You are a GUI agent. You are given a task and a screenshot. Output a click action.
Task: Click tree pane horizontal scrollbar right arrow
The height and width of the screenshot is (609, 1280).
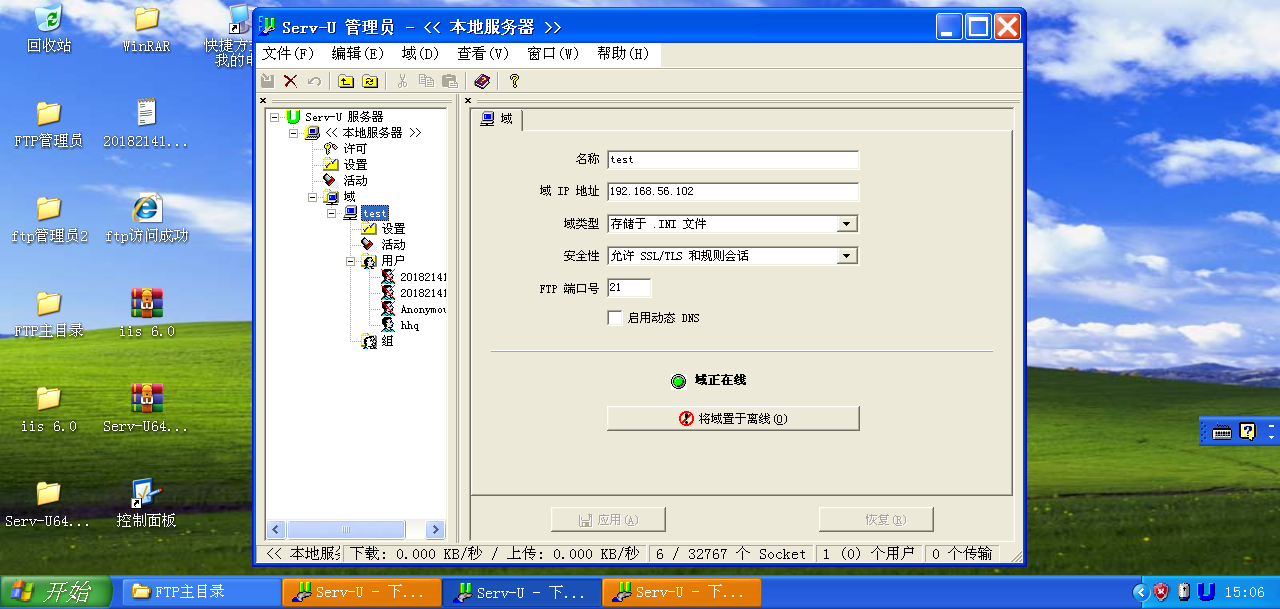pyautogui.click(x=435, y=530)
